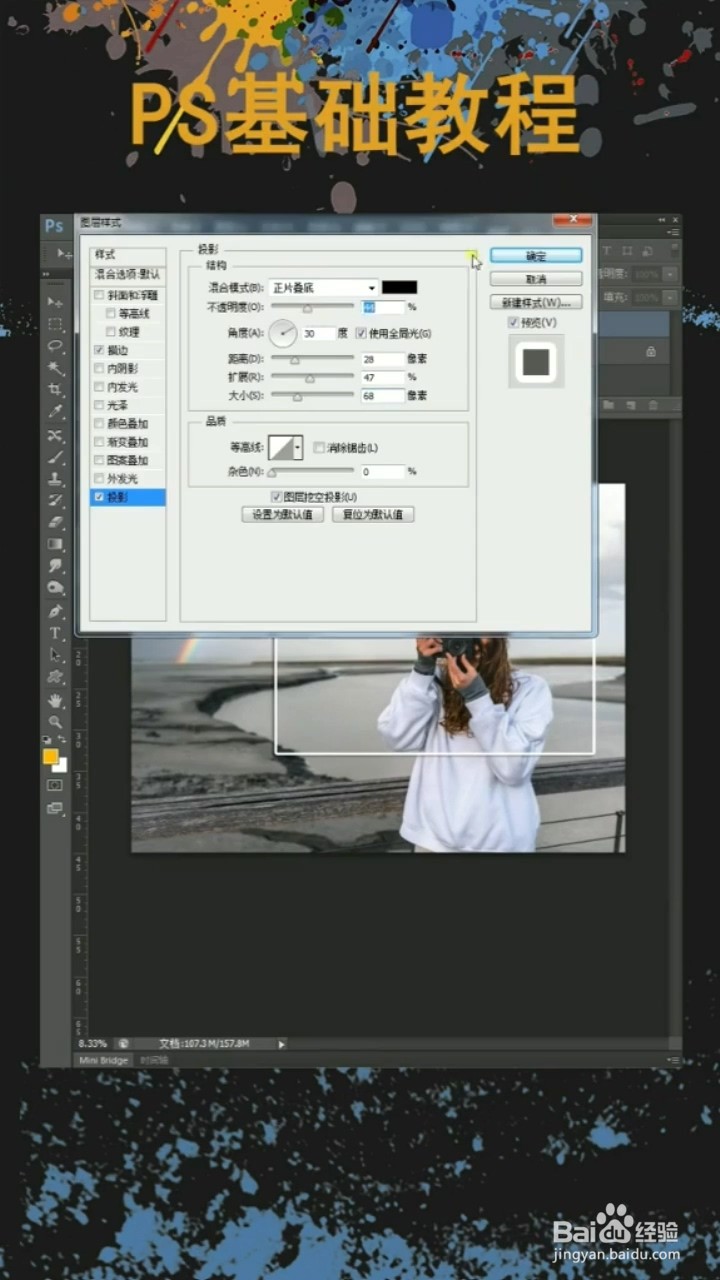Click the 8.33% zoom level field
Image resolution: width=720 pixels, height=1280 pixels.
[x=93, y=1043]
